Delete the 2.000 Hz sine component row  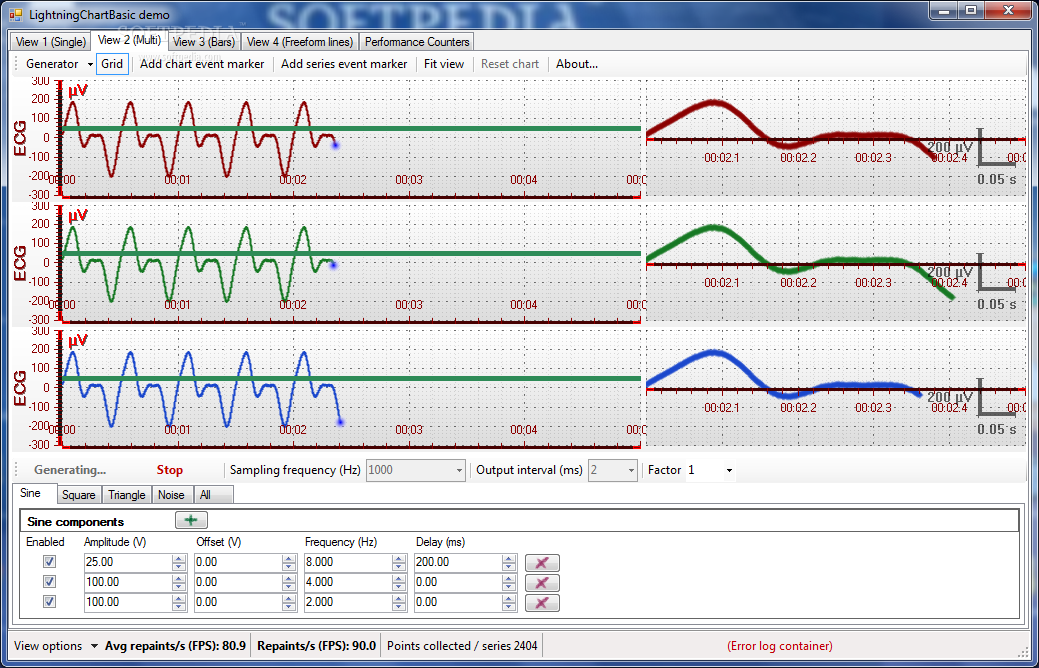pos(542,602)
